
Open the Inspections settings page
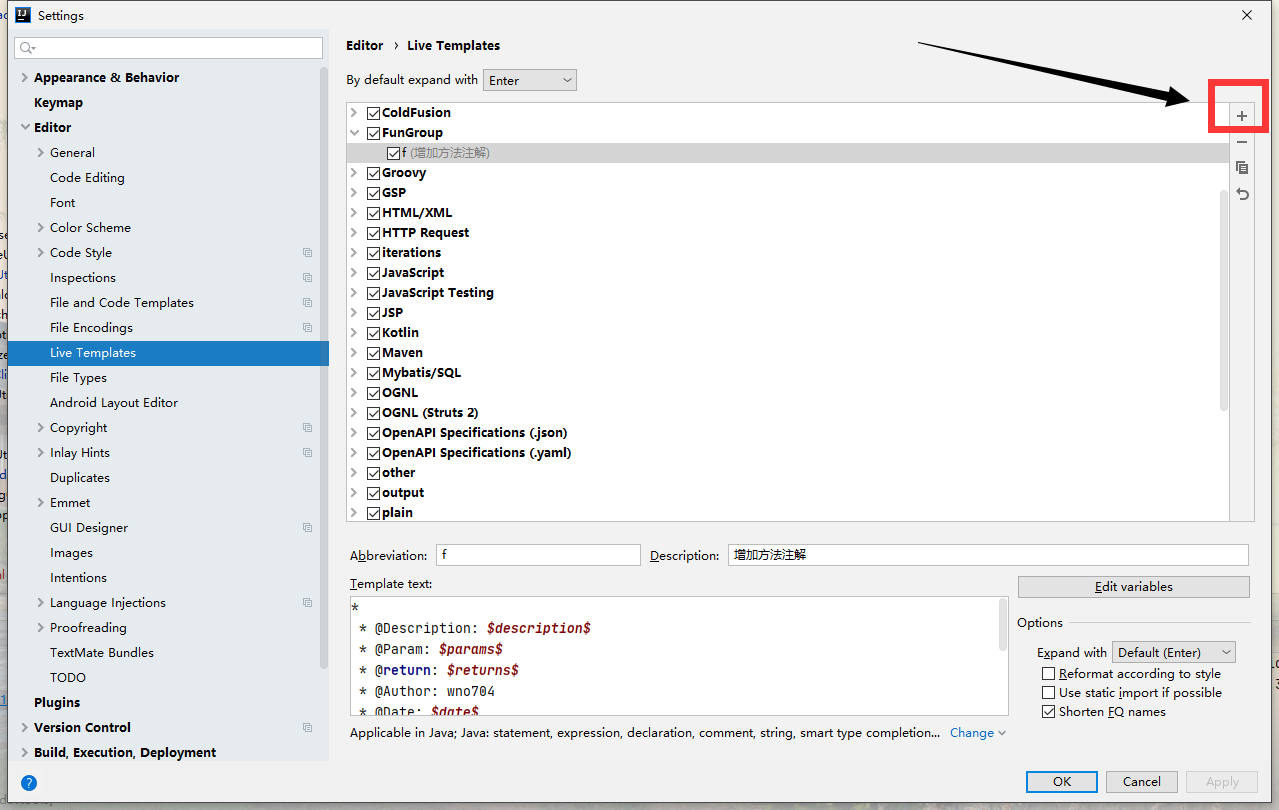(82, 278)
